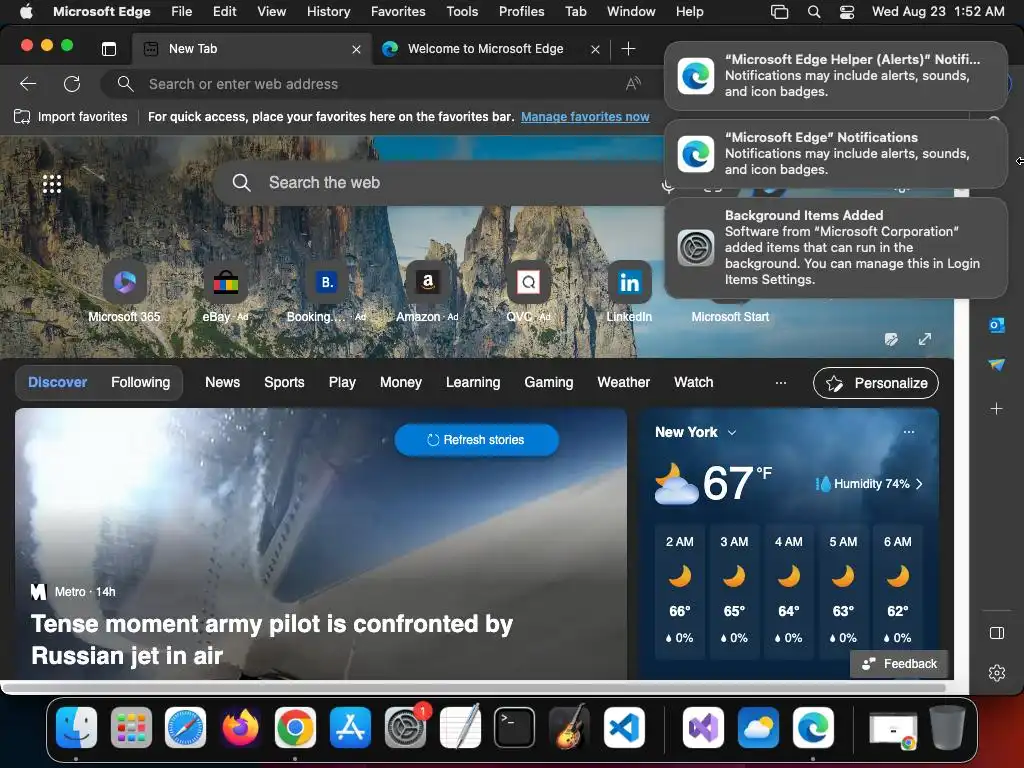1024x768 pixels.
Task: Click the Refresh stories button
Action: click(477, 440)
